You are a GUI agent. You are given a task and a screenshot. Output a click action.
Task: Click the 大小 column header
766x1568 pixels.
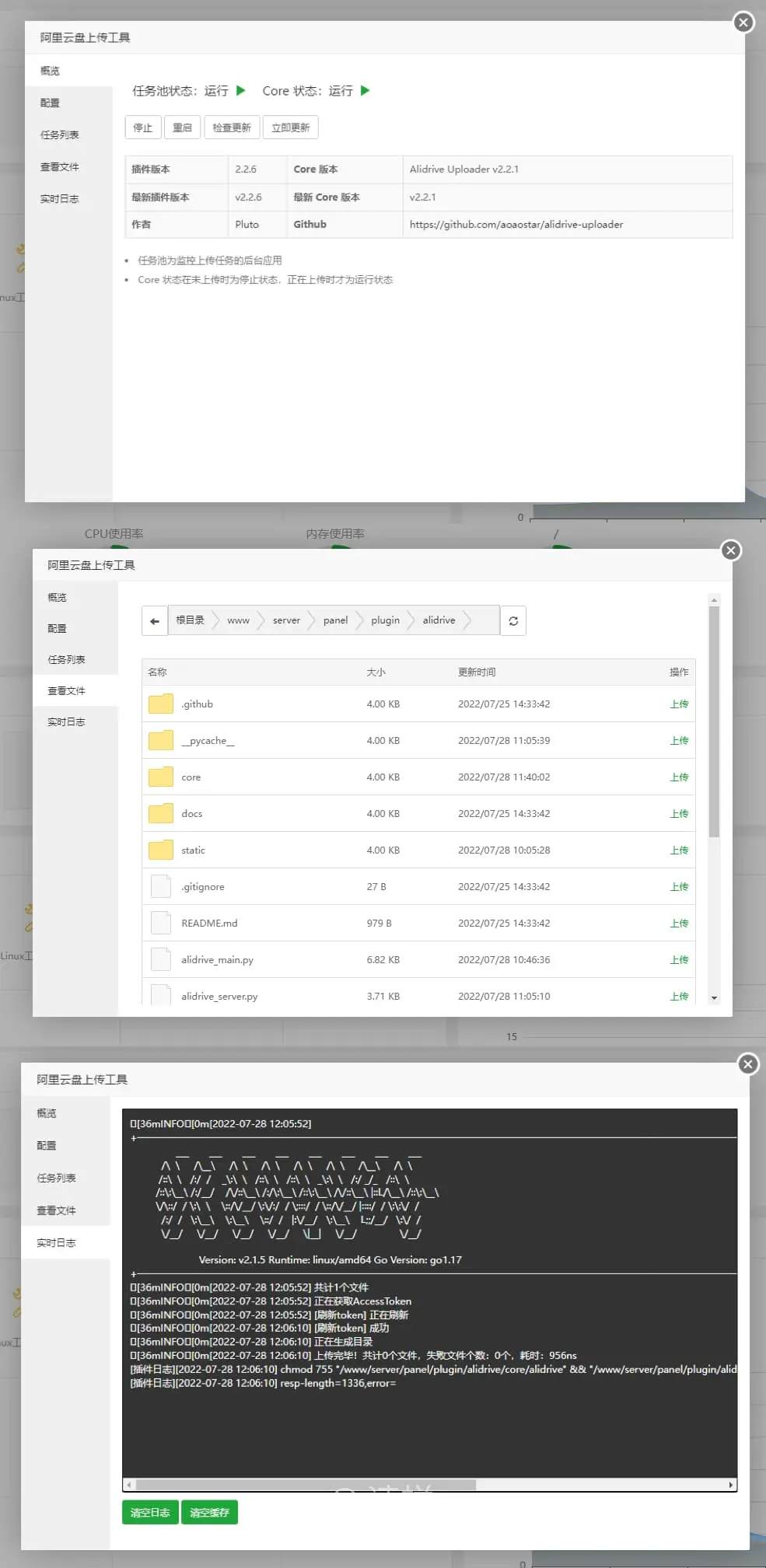tap(376, 672)
